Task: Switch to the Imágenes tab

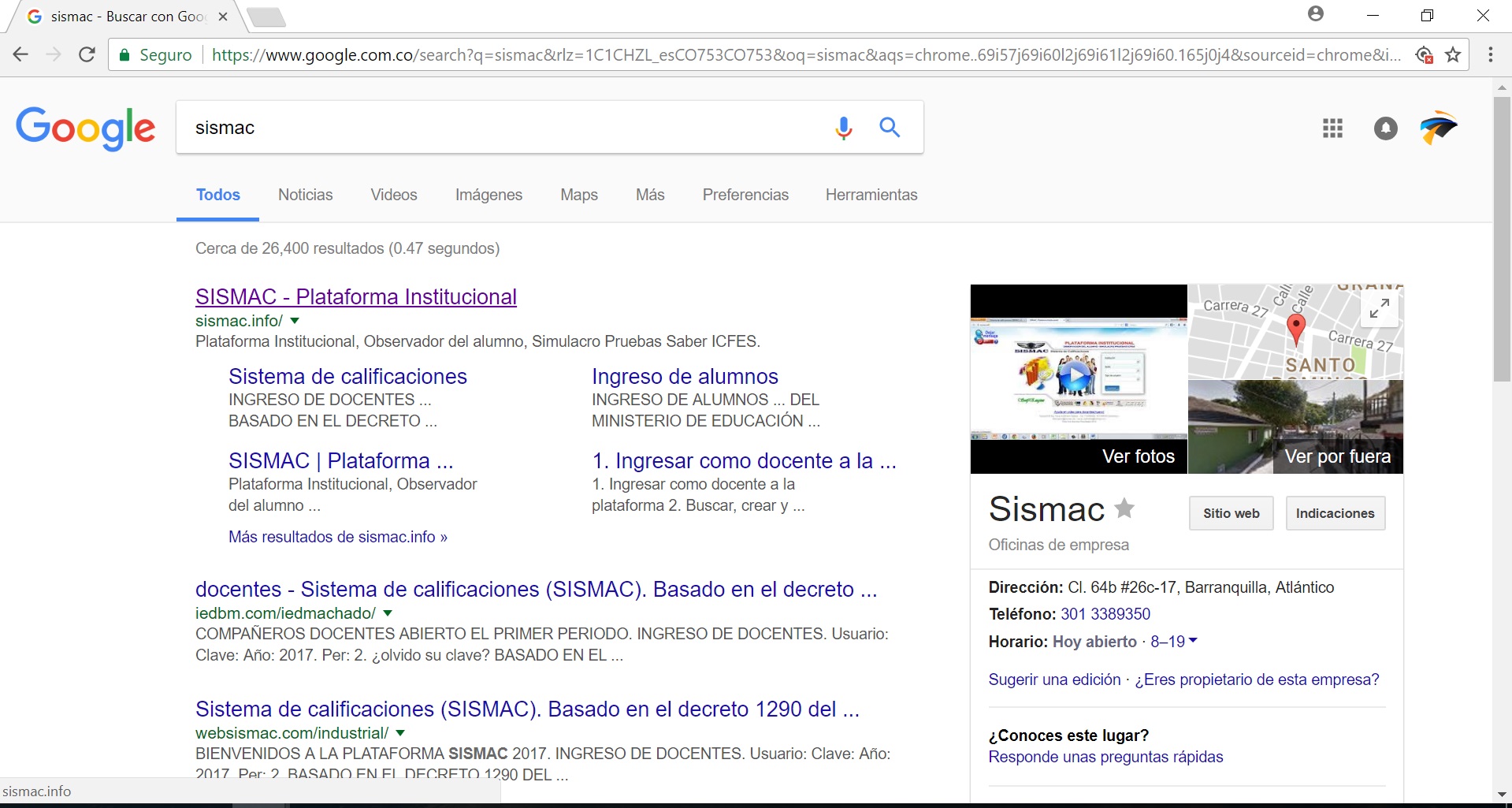Action: 489,195
